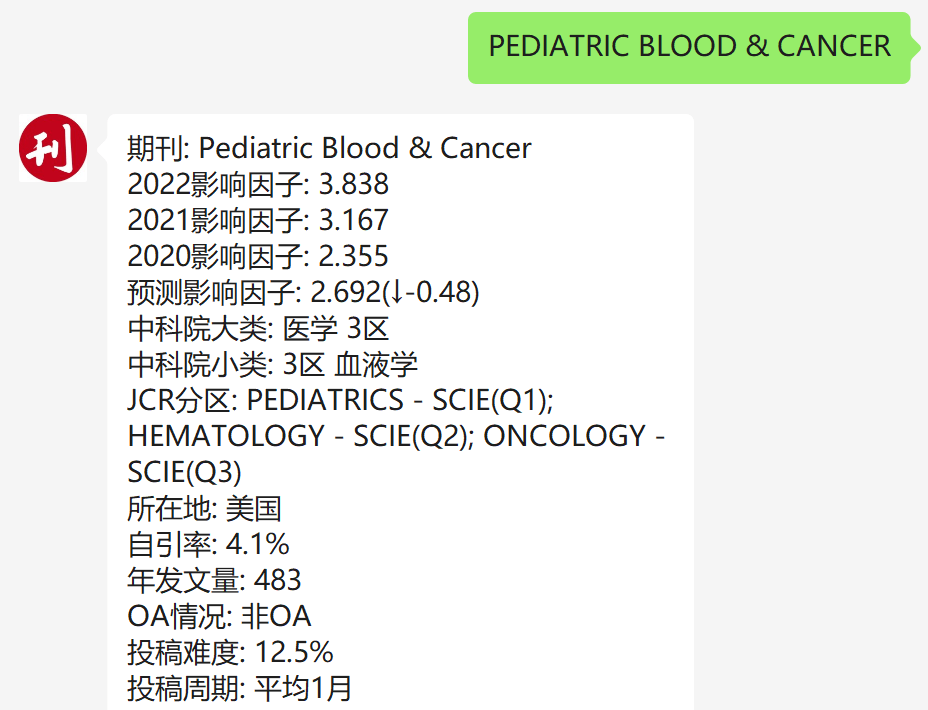Click the 中科院大类 医学 3区 line
928x710 pixels.
[x=258, y=328]
